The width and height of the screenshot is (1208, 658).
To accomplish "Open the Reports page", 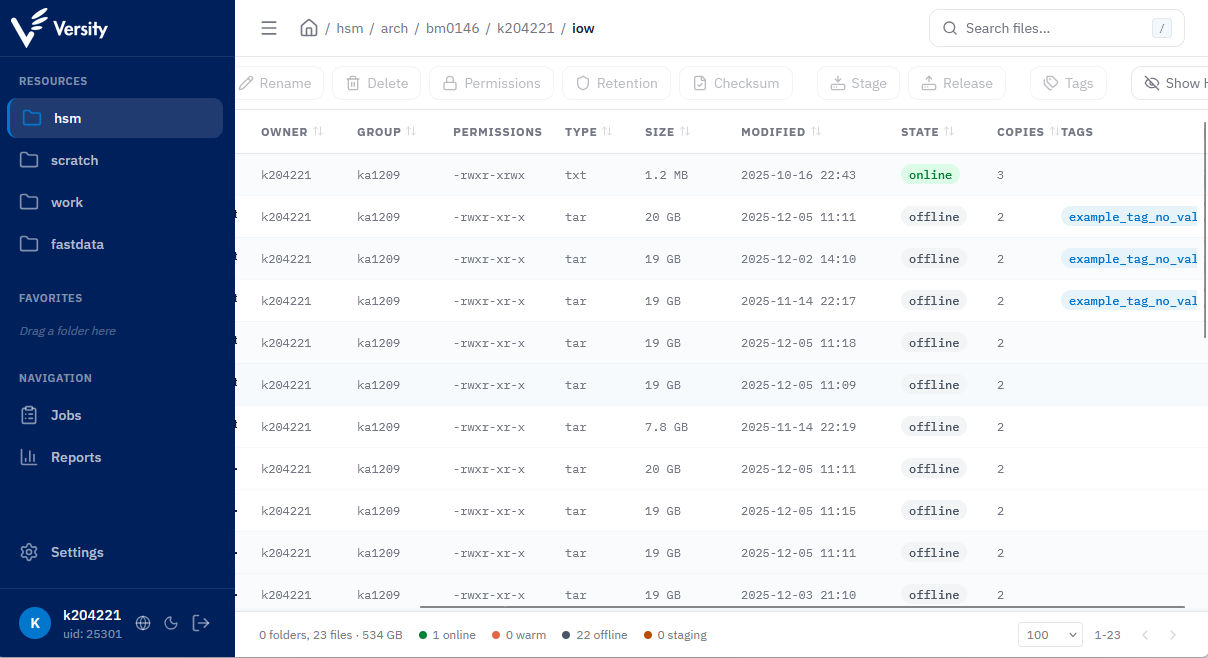I will (x=115, y=457).
